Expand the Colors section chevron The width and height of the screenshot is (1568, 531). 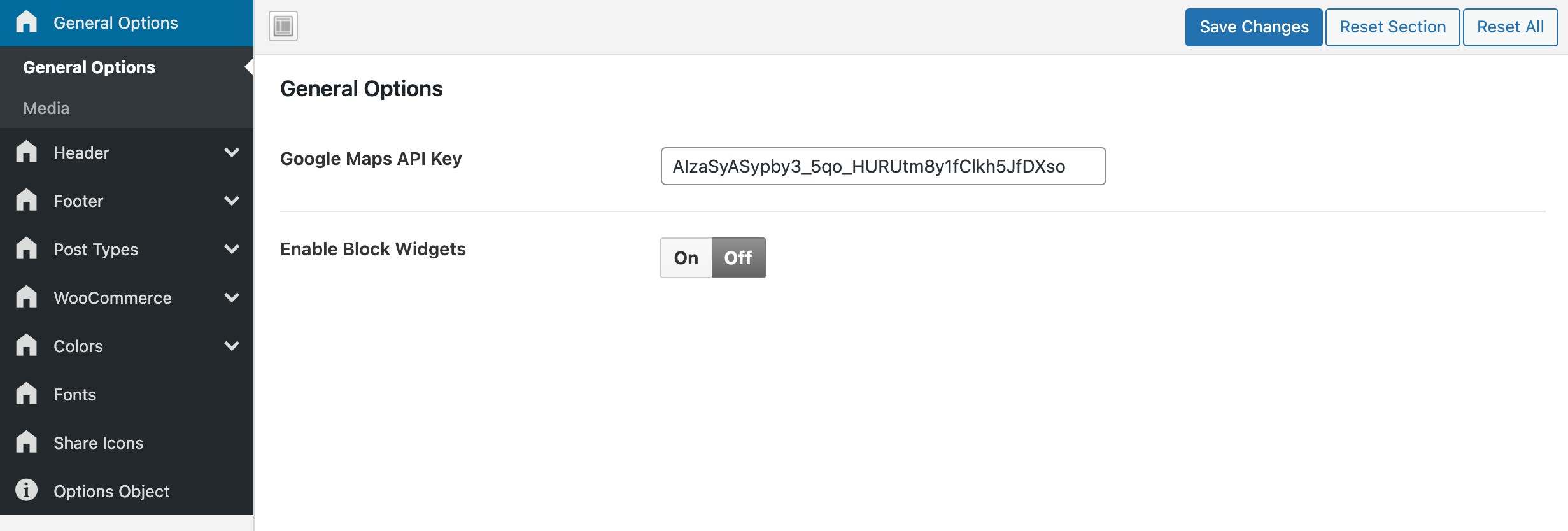point(232,346)
